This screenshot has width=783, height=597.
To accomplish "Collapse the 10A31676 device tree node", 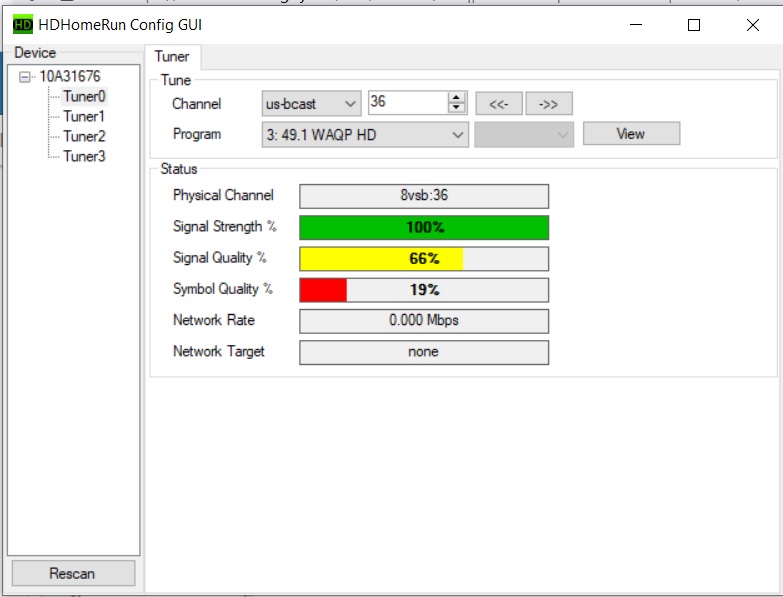I will [24, 77].
